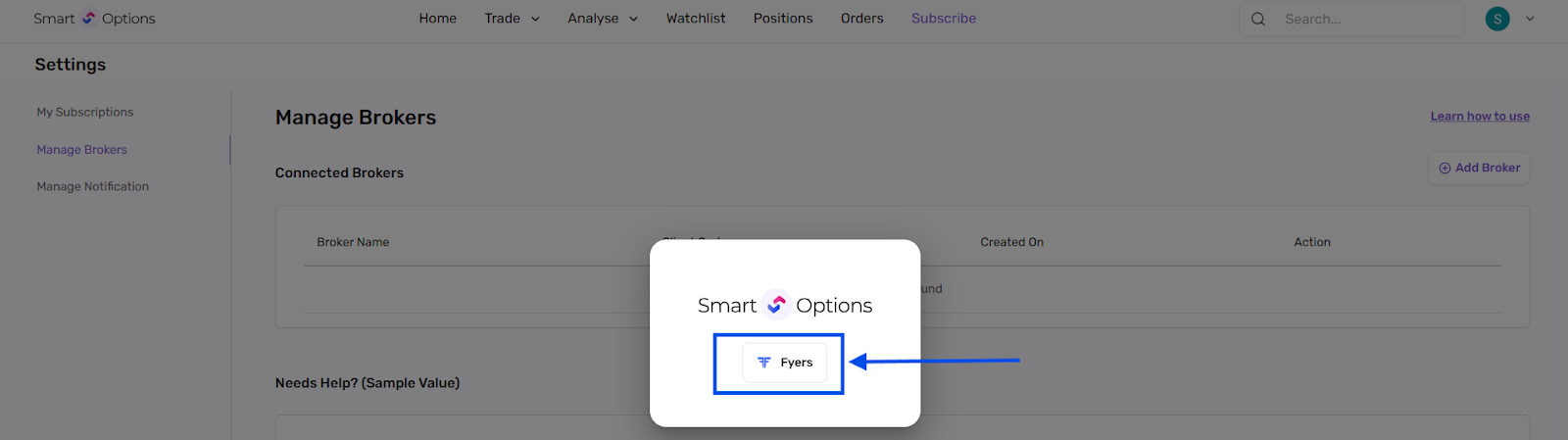The width and height of the screenshot is (1568, 440).
Task: Click the Add Broker button
Action: pos(1479,169)
